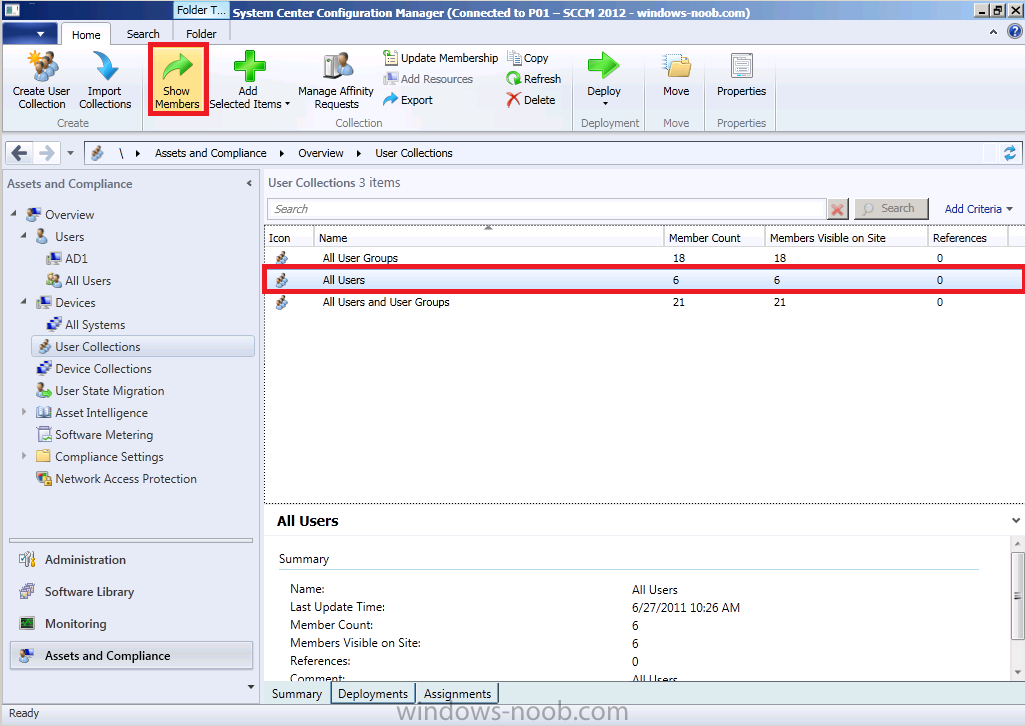Open the Add Criteria dropdown
The image size is (1025, 726).
click(x=979, y=209)
